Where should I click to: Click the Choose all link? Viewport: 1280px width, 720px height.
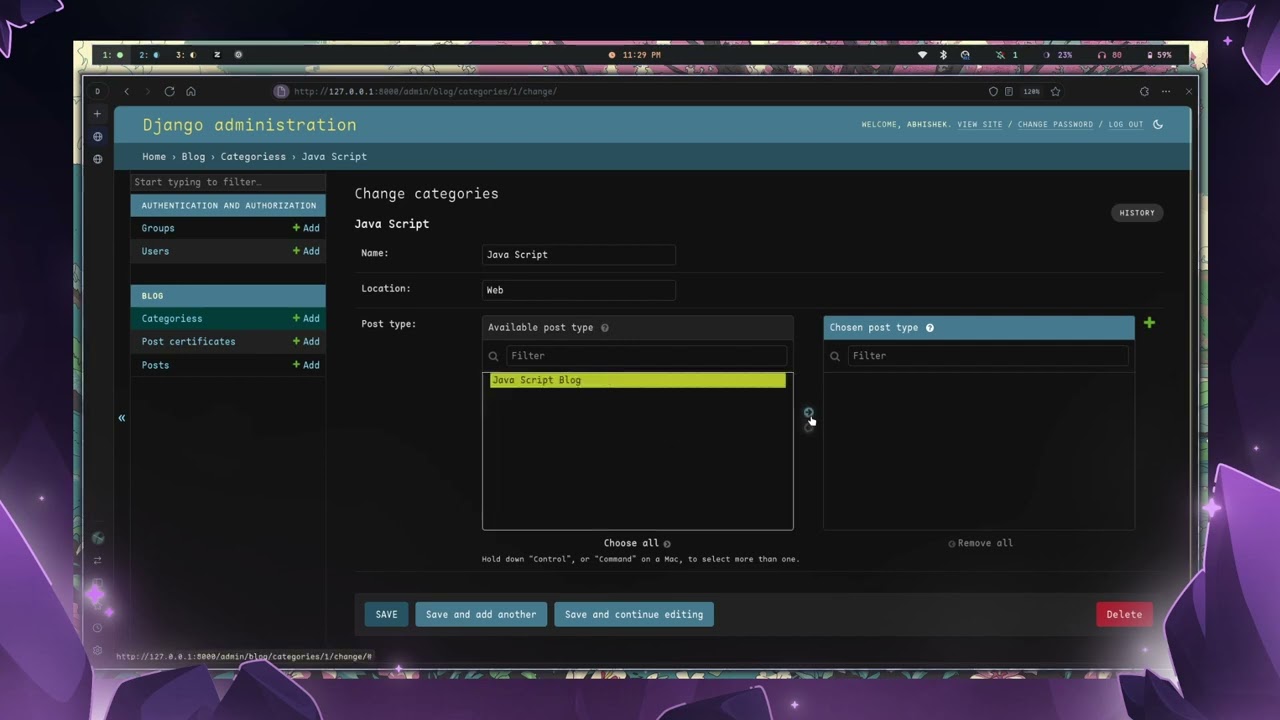[x=637, y=543]
